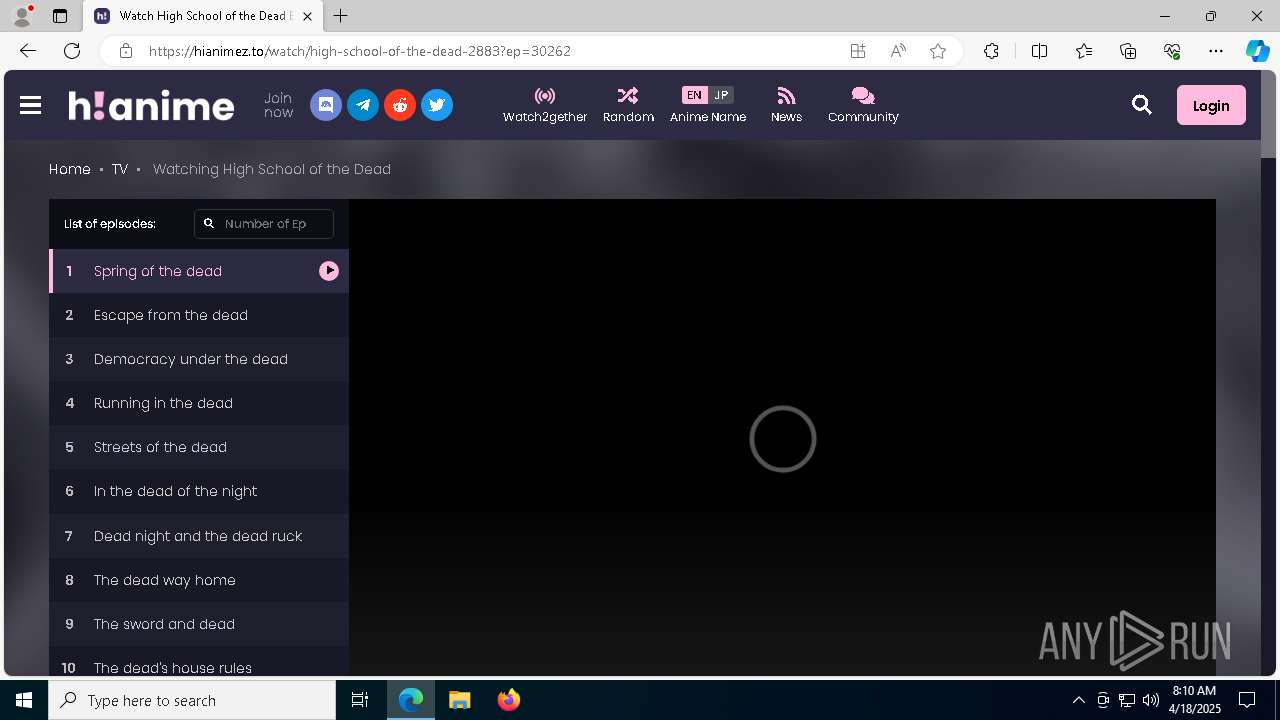This screenshot has width=1280, height=720.
Task: Open the Telegram join link
Action: pyautogui.click(x=363, y=105)
